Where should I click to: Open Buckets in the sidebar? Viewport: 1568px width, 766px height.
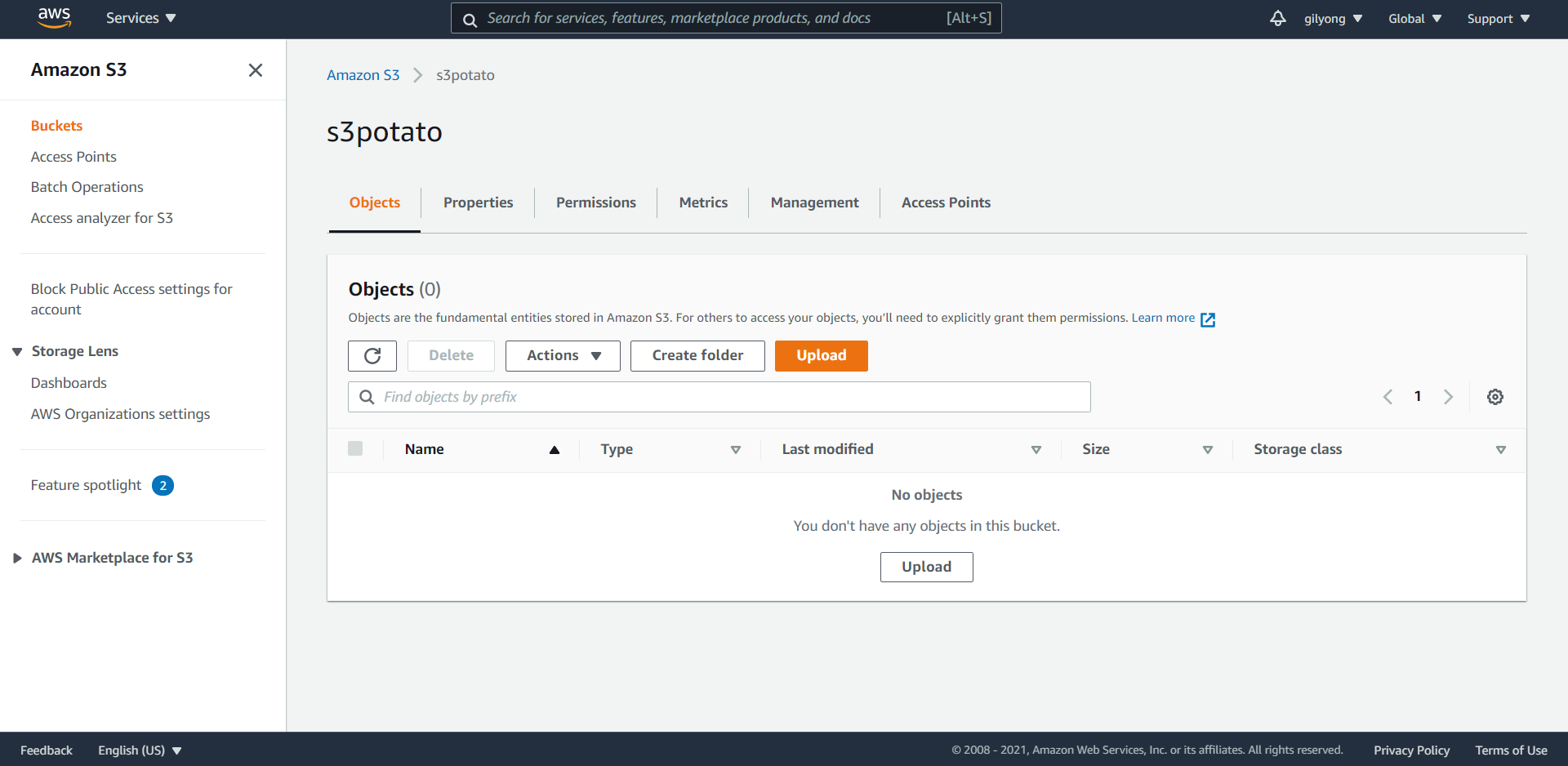(x=56, y=126)
